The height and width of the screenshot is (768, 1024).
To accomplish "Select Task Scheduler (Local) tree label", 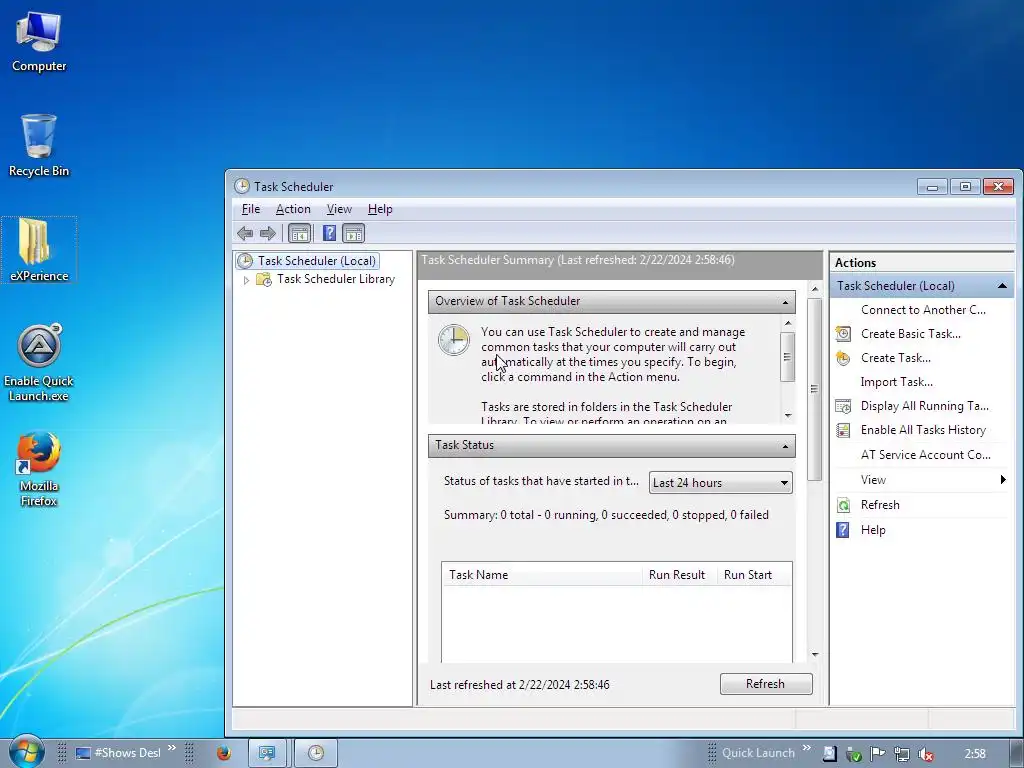I will pos(317,261).
